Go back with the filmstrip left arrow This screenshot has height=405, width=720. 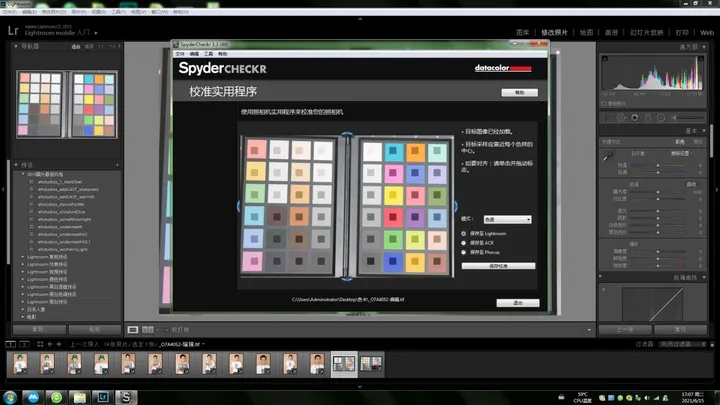pyautogui.click(x=50, y=344)
